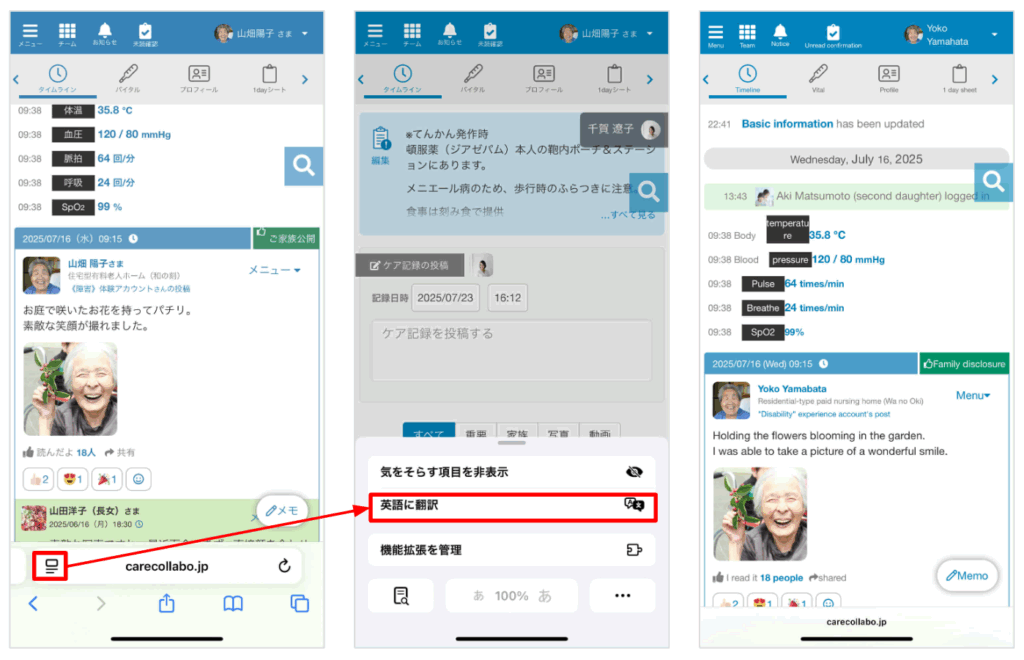Select the Vital tab on English phone

coord(818,79)
